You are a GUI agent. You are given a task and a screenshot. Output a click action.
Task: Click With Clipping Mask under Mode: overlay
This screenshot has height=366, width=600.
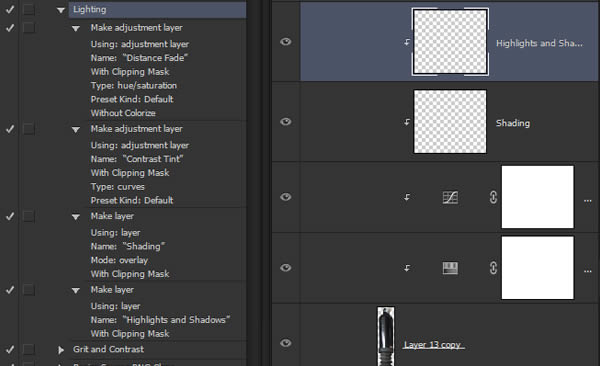(x=130, y=274)
